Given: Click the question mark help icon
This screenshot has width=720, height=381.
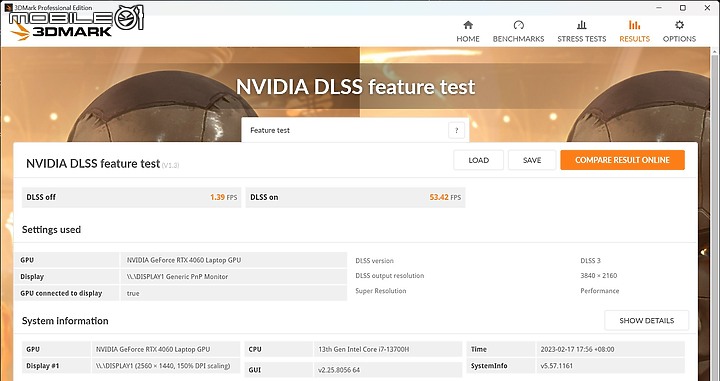Looking at the screenshot, I should pyautogui.click(x=456, y=130).
